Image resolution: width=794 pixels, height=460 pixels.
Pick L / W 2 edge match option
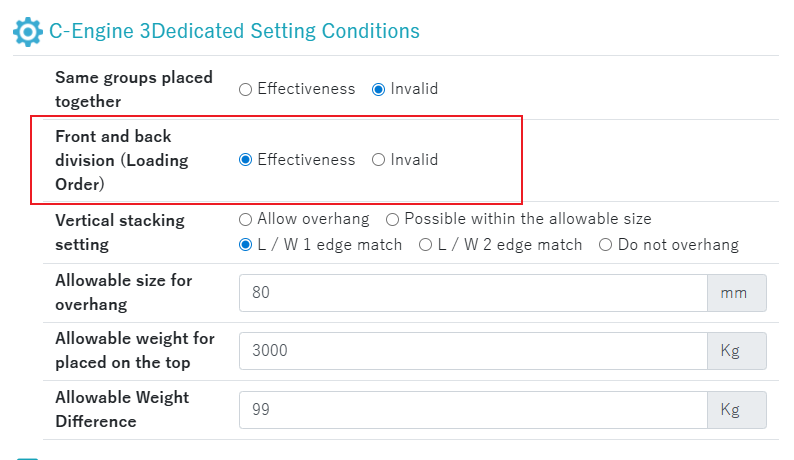tap(425, 245)
